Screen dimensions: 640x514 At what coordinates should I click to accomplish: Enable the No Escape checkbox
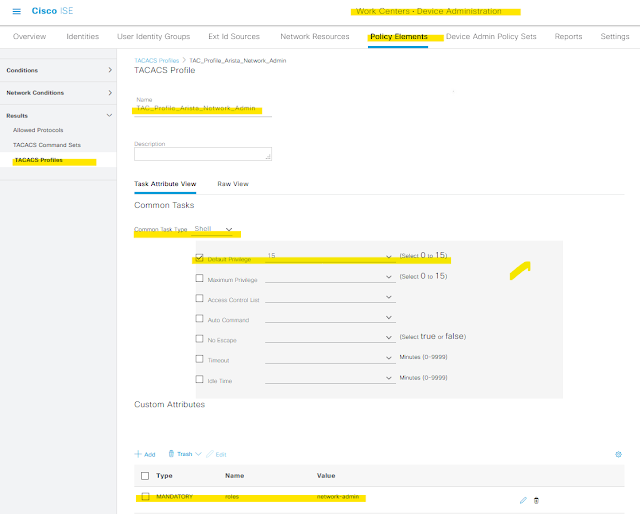click(x=199, y=338)
